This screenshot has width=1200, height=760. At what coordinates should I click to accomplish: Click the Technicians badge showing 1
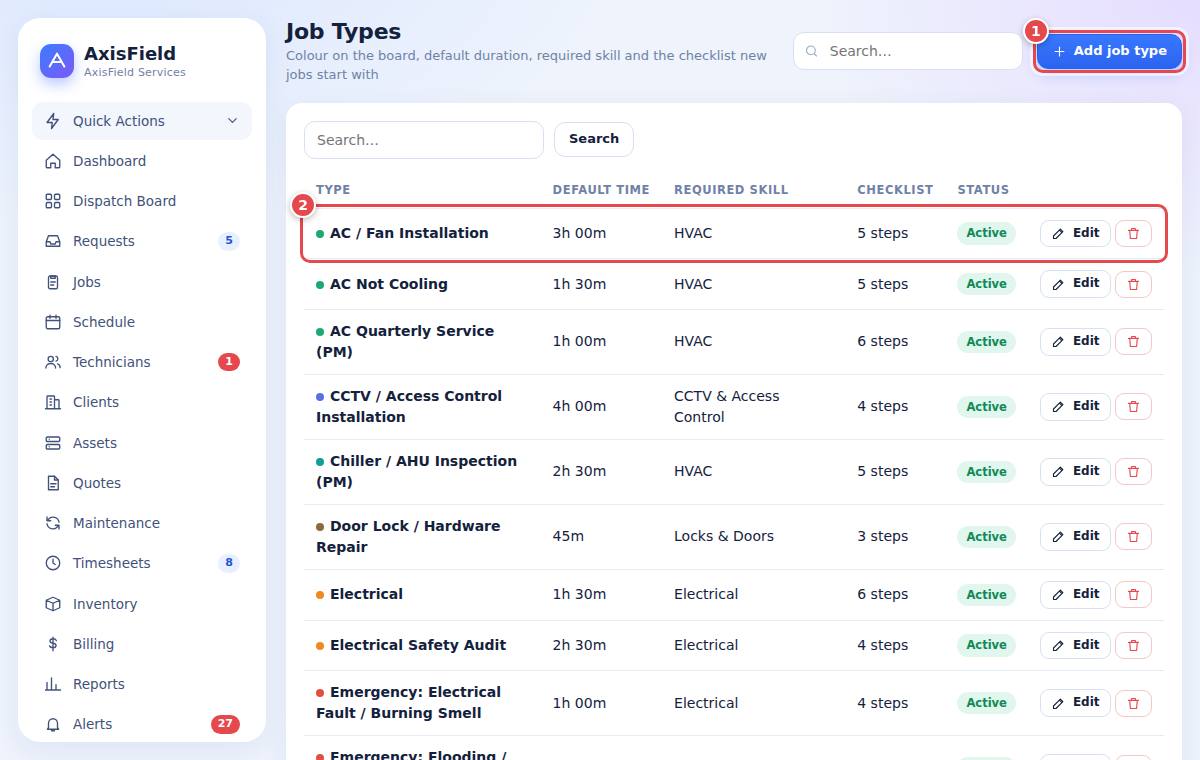pyautogui.click(x=229, y=362)
